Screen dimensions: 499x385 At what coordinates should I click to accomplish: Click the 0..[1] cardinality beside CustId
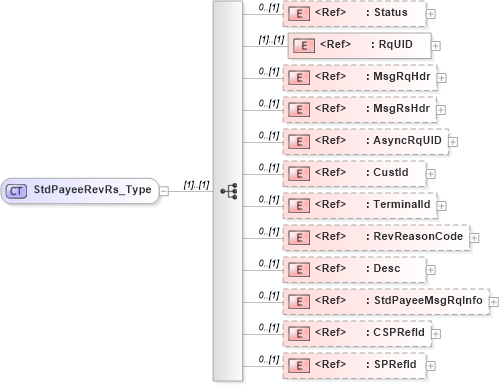(x=269, y=168)
